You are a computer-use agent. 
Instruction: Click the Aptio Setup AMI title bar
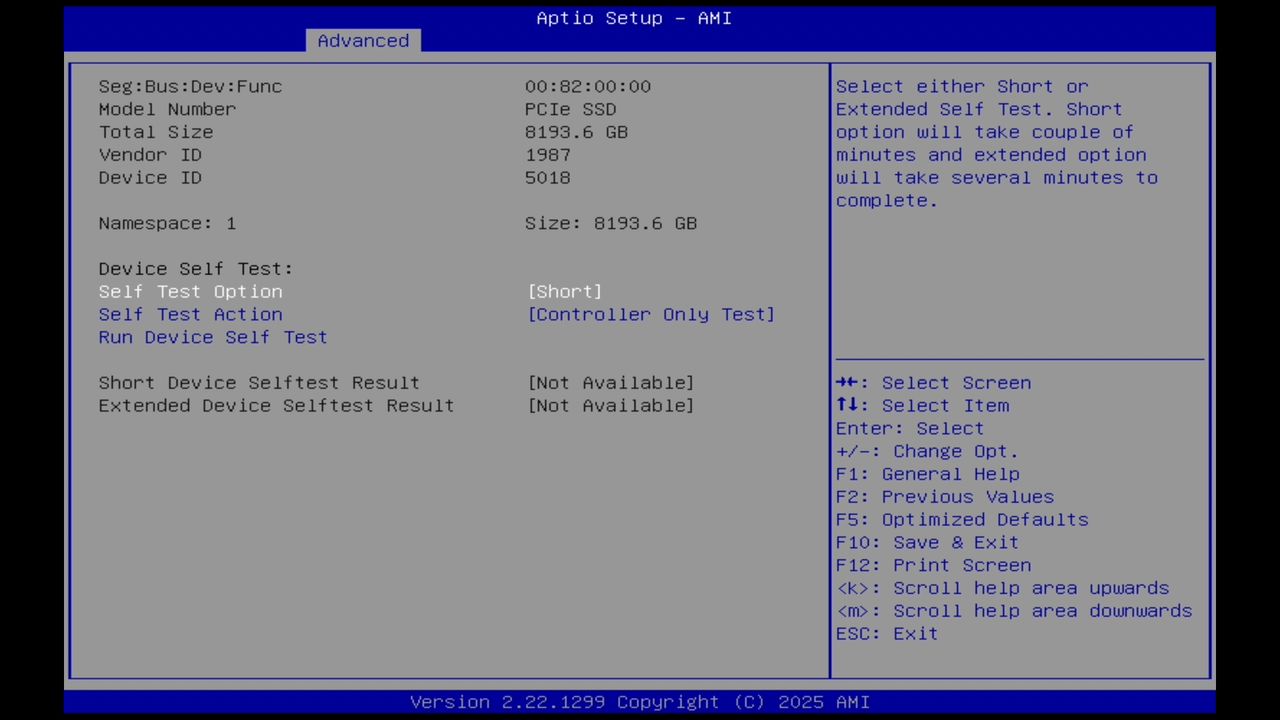tap(633, 18)
